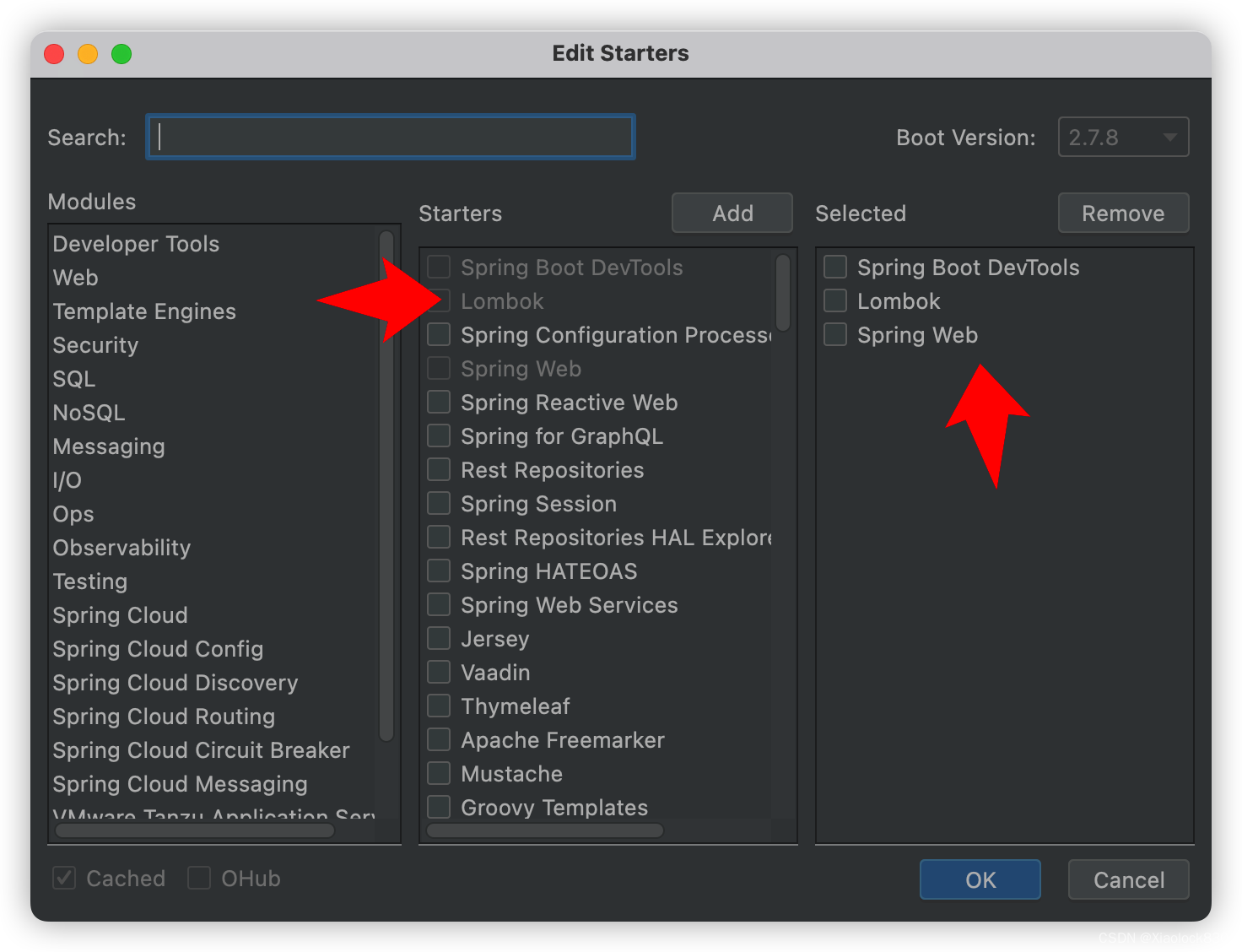The width and height of the screenshot is (1242, 952).
Task: Check Jersey starter checkbox
Action: [x=439, y=638]
